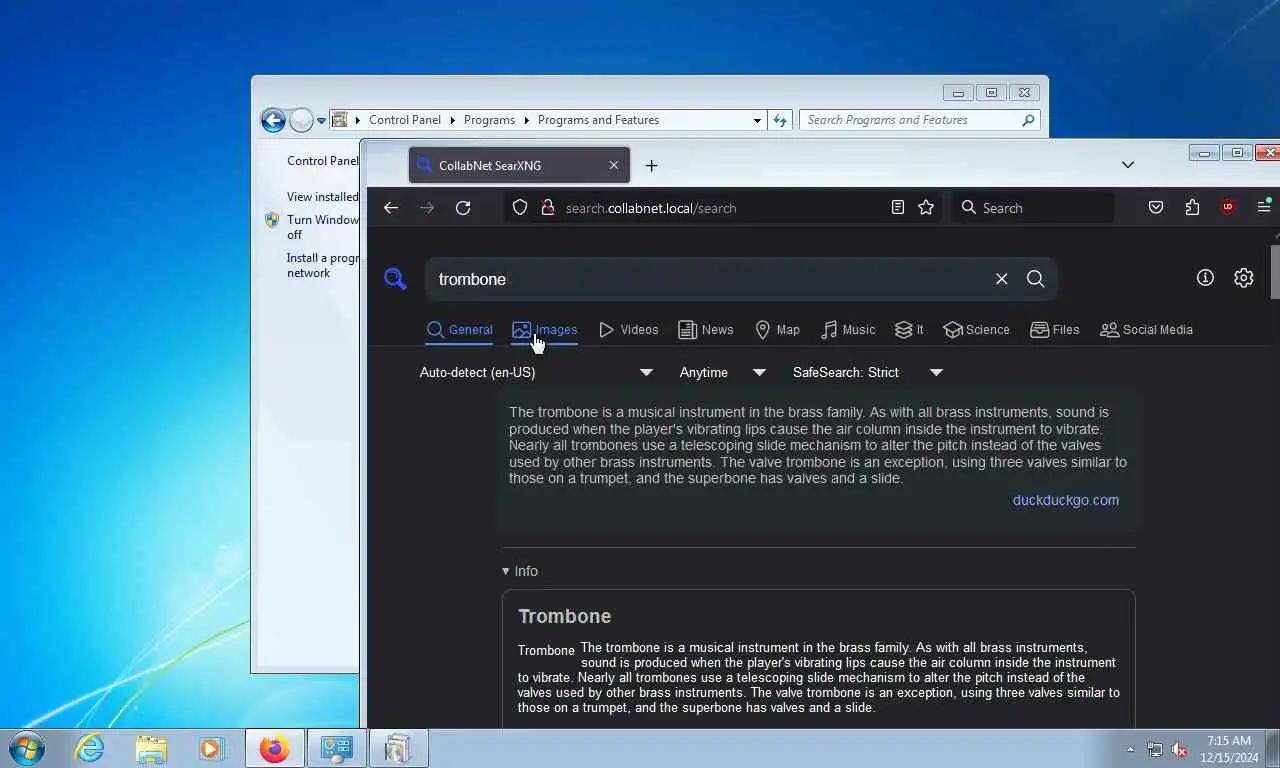Viewport: 1280px width, 768px height.
Task: Open the Firefox hamburger menu
Action: [1264, 207]
